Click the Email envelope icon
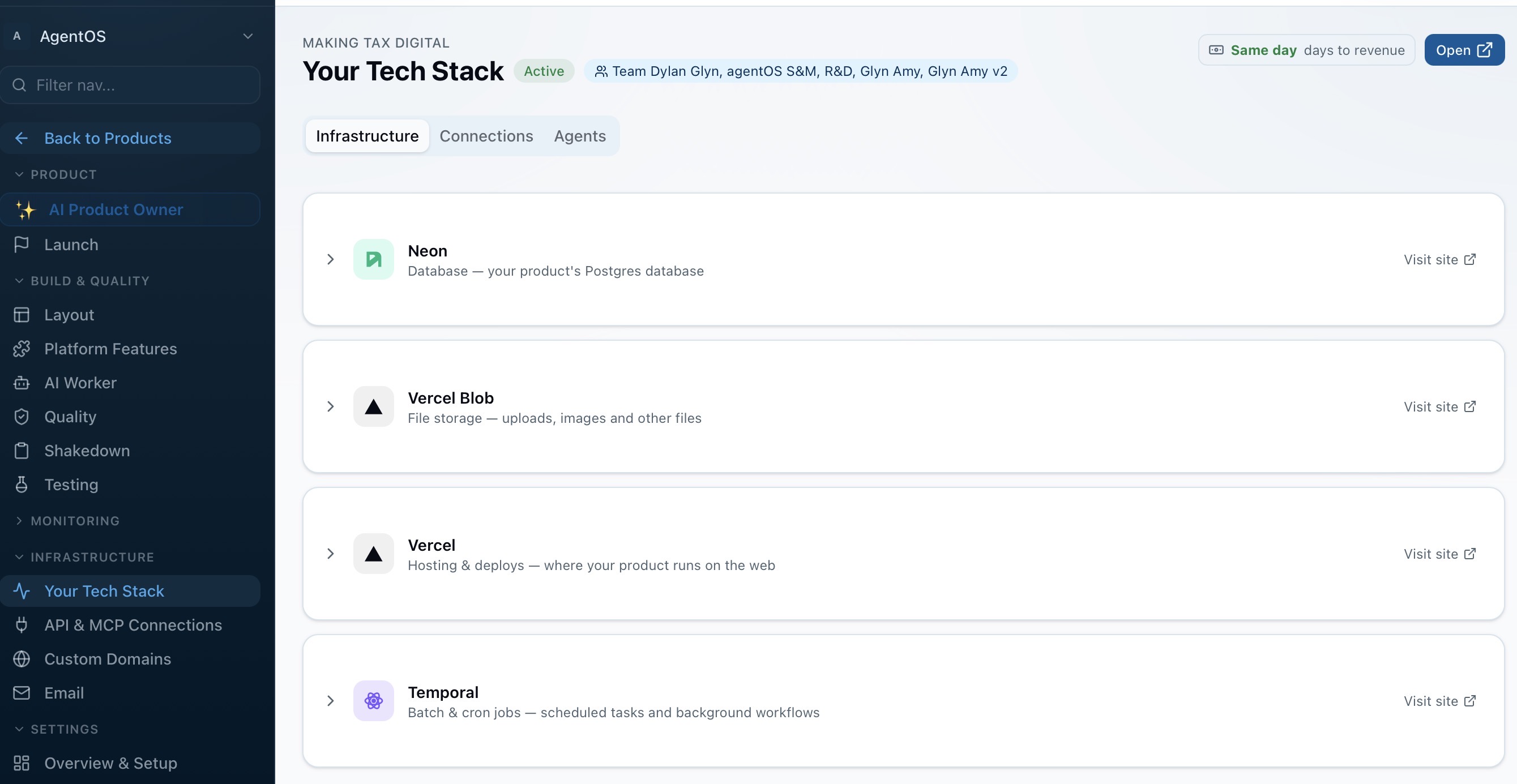The height and width of the screenshot is (784, 1517). coord(21,693)
